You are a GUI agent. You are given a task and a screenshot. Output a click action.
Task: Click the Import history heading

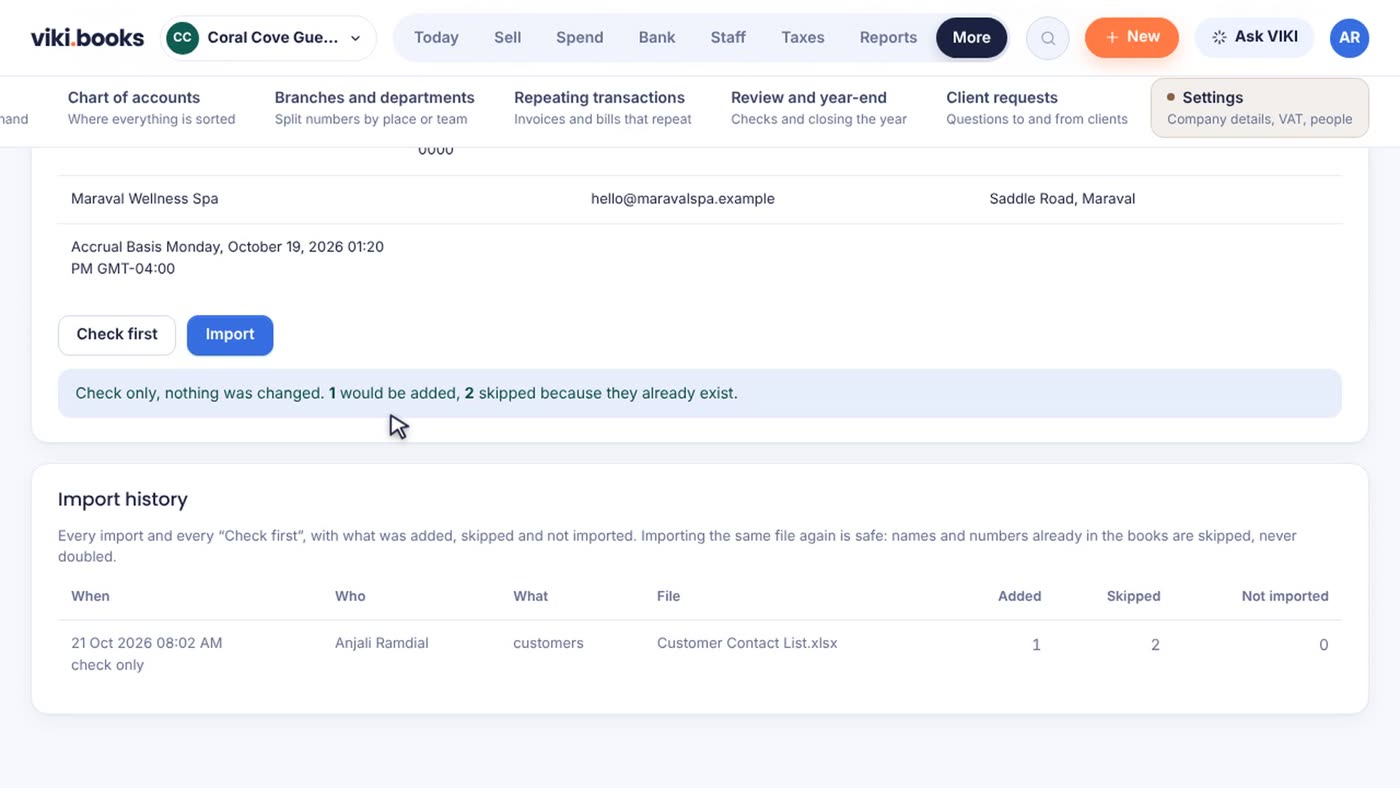point(123,499)
